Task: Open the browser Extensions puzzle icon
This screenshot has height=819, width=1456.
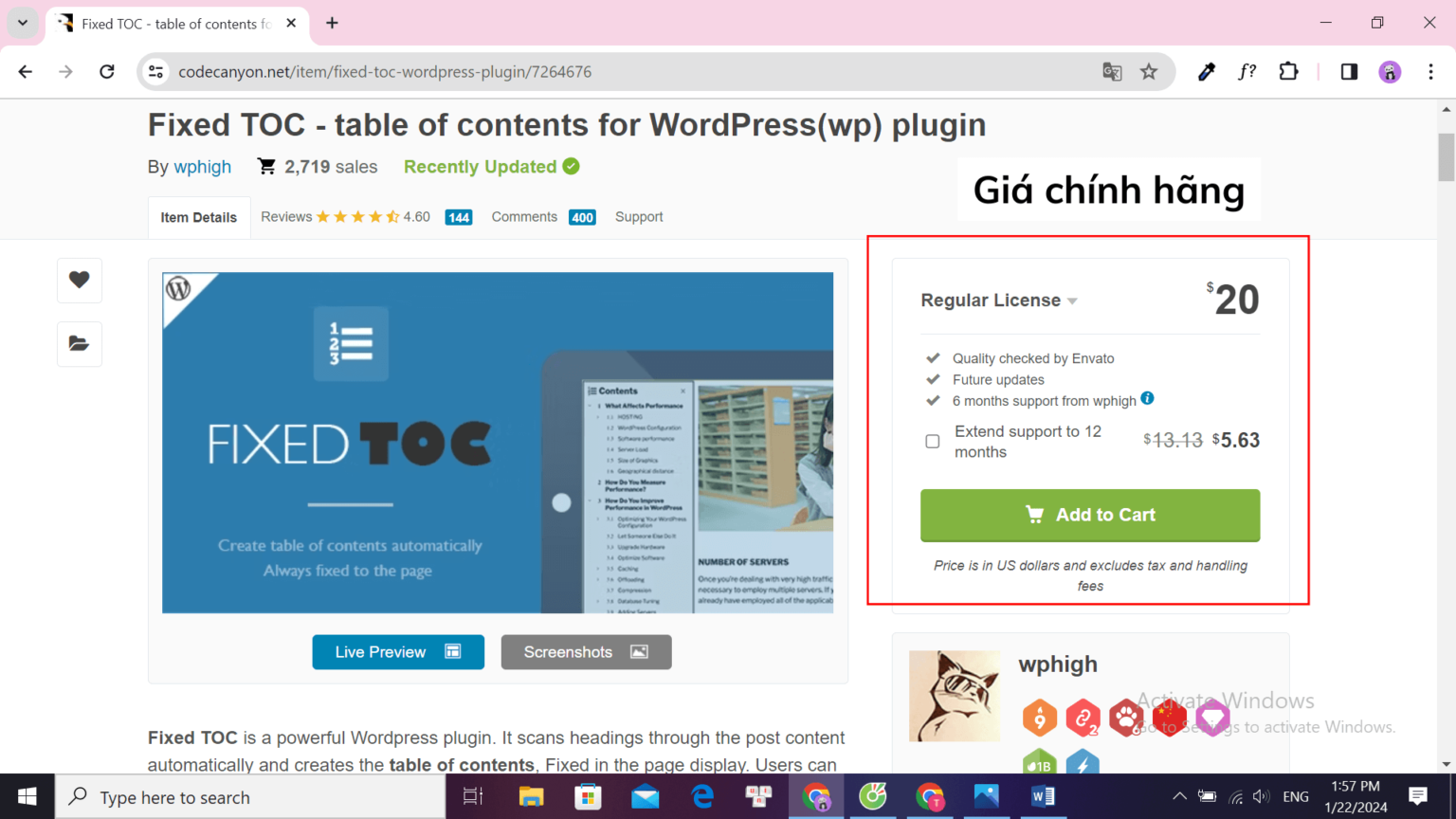Action: coord(1288,72)
